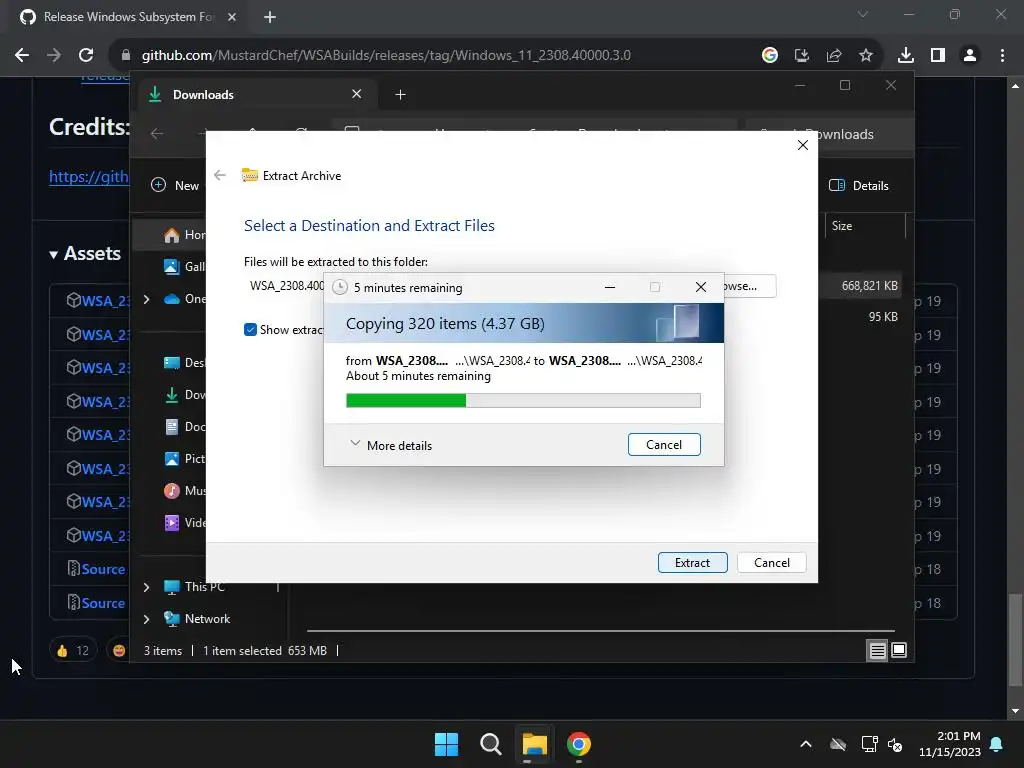Viewport: 1024px width, 768px height.
Task: Show hidden system tray icons
Action: 806,744
